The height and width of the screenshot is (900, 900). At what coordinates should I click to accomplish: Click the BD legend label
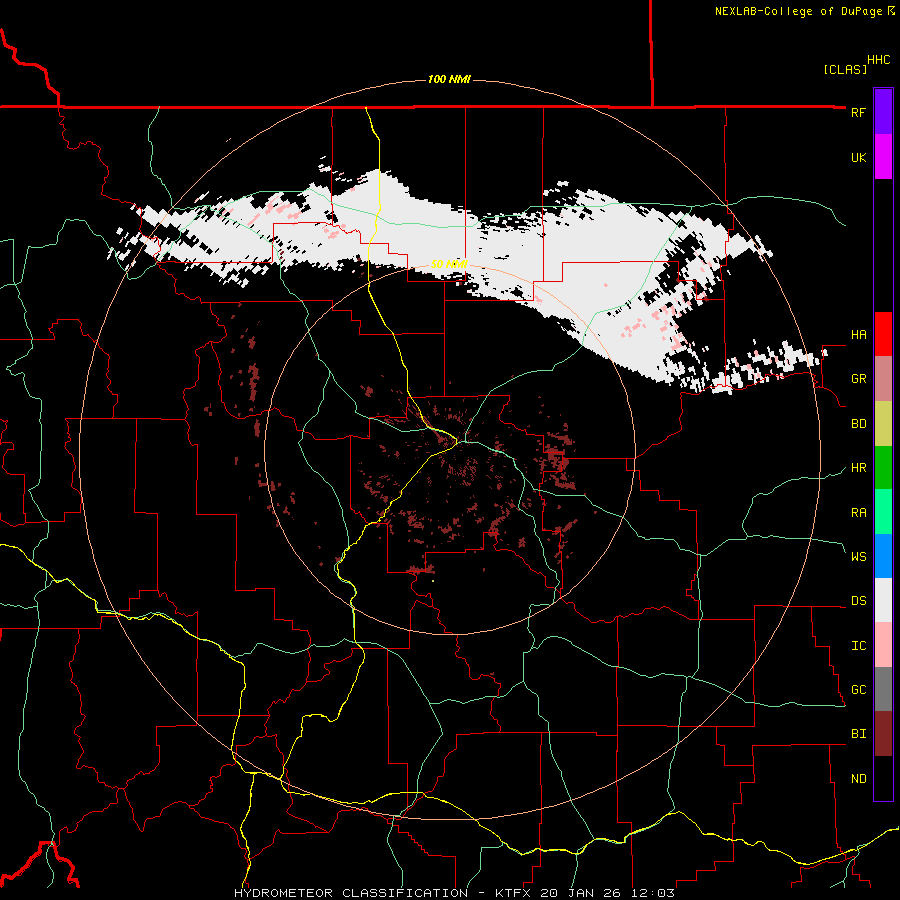tap(858, 424)
